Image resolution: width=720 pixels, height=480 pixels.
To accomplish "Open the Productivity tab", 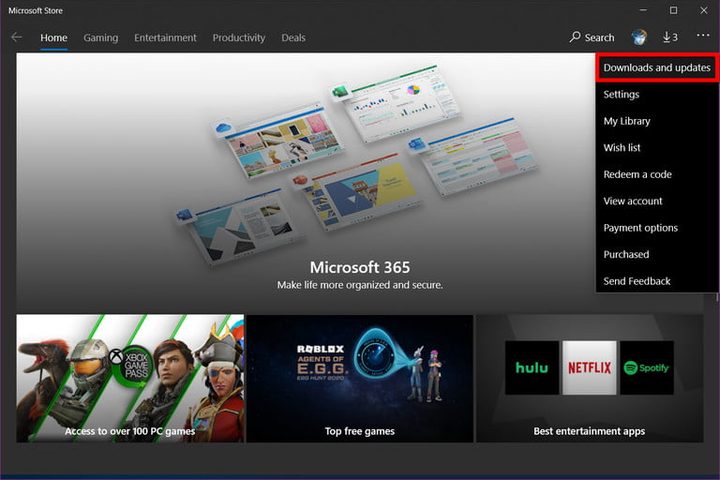I will click(239, 38).
